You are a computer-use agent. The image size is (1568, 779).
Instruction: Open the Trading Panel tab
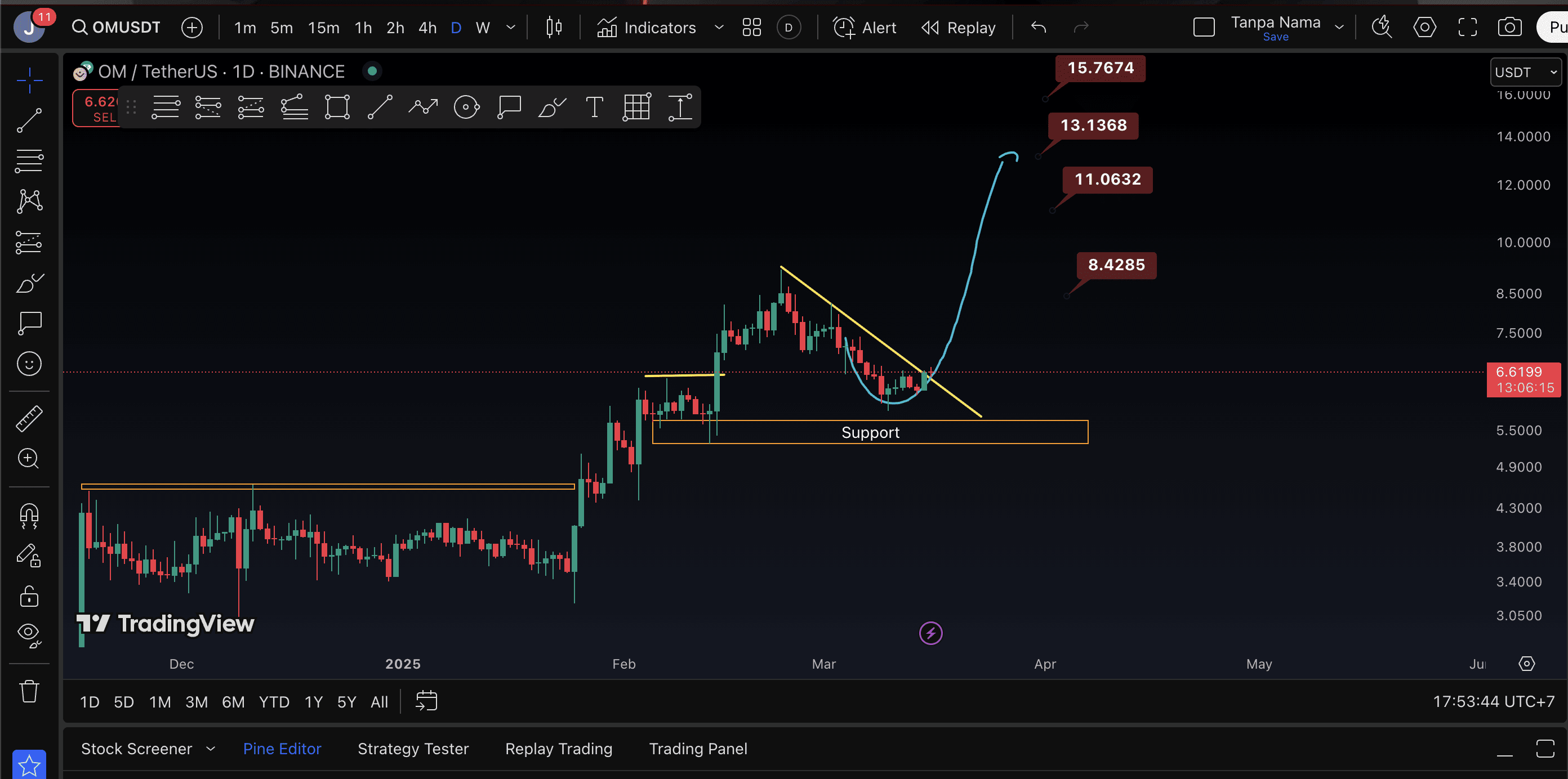click(x=698, y=749)
